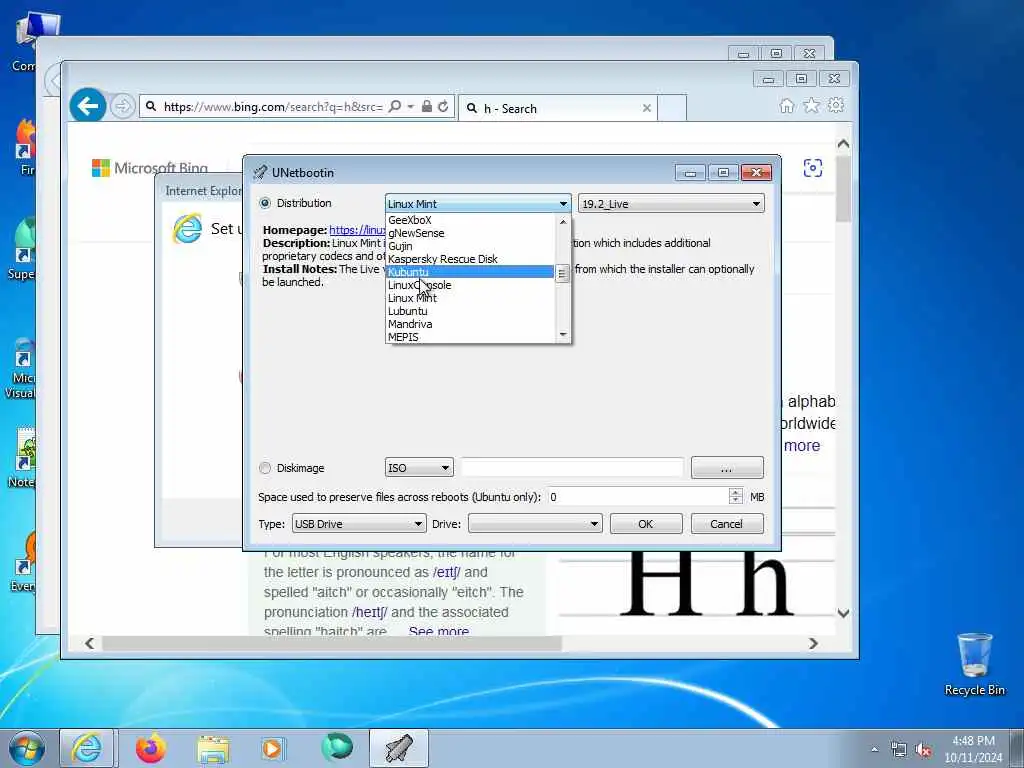Increase persistence space with up stepper arrow

pyautogui.click(x=735, y=492)
